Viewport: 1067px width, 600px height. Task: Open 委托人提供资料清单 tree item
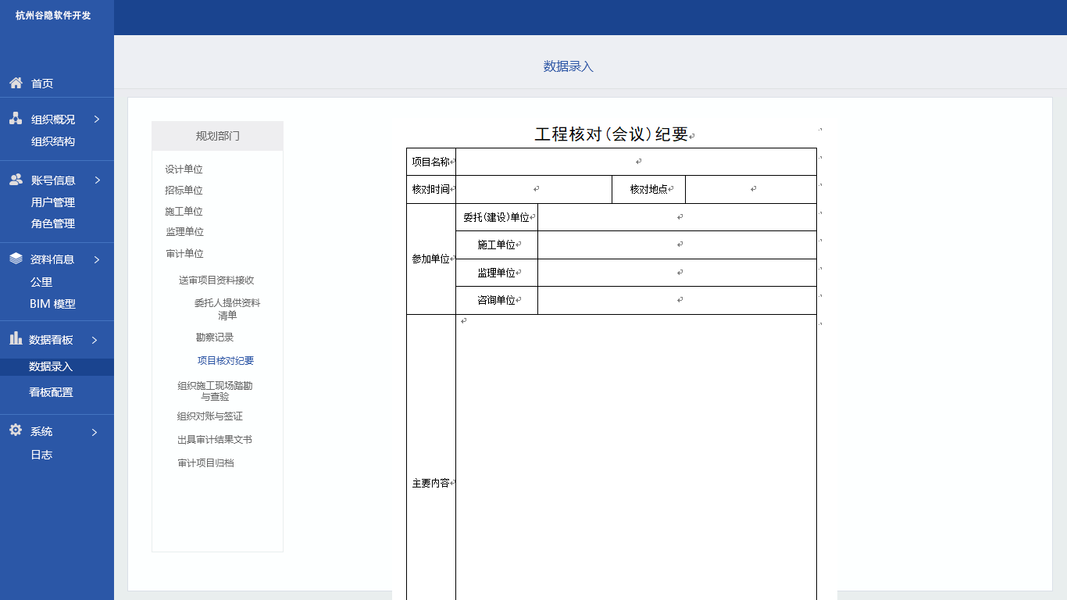227,309
